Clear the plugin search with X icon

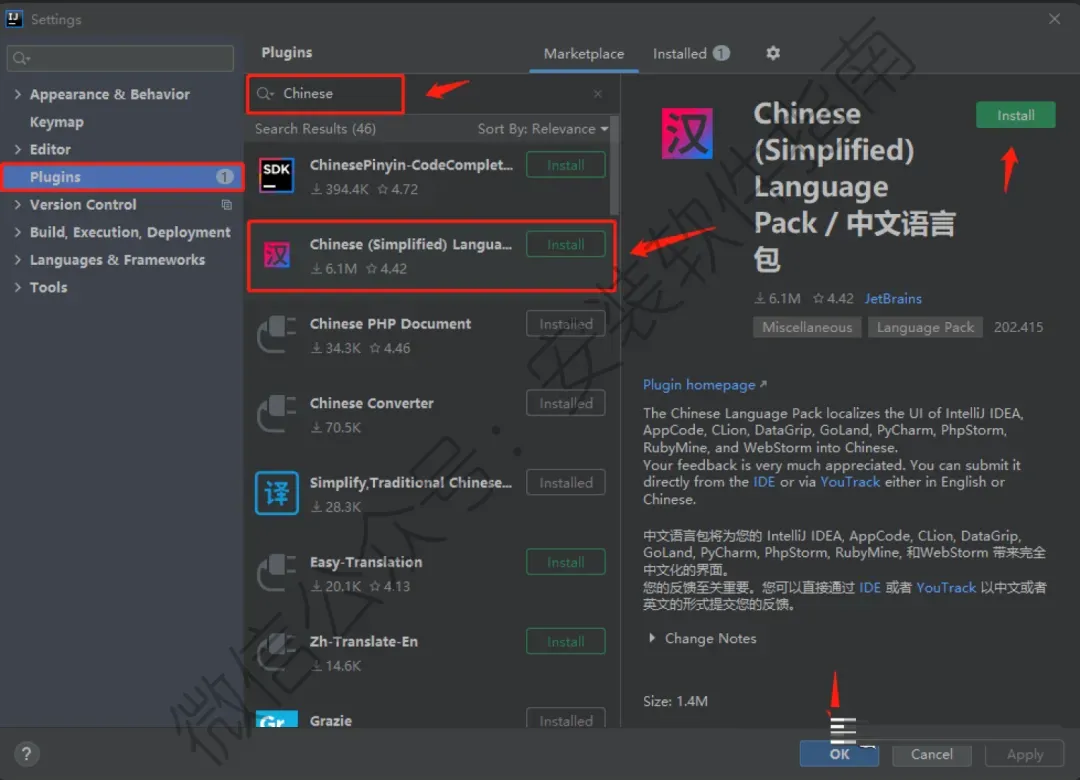(598, 94)
